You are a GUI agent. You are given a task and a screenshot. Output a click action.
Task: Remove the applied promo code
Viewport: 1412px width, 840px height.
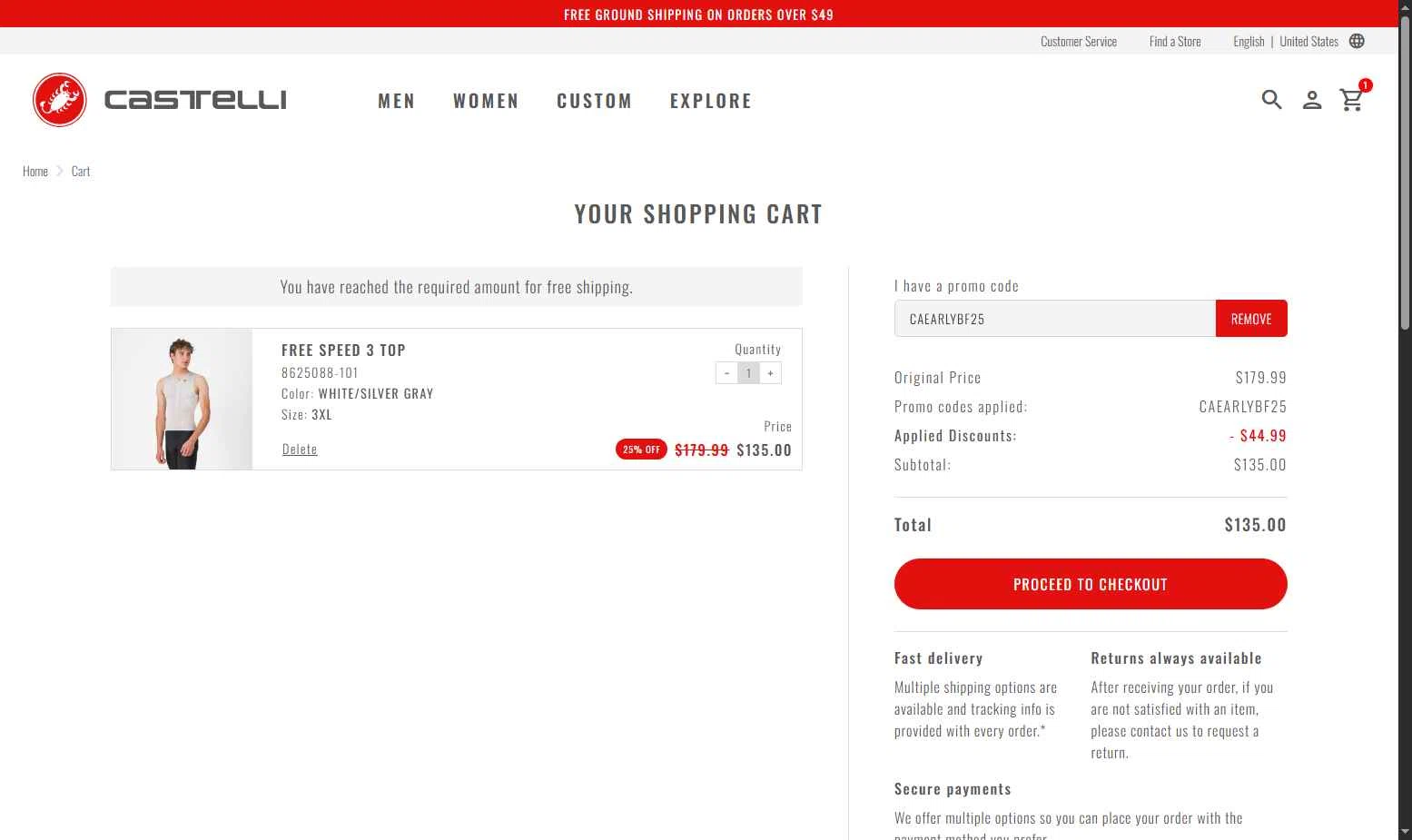click(x=1251, y=319)
